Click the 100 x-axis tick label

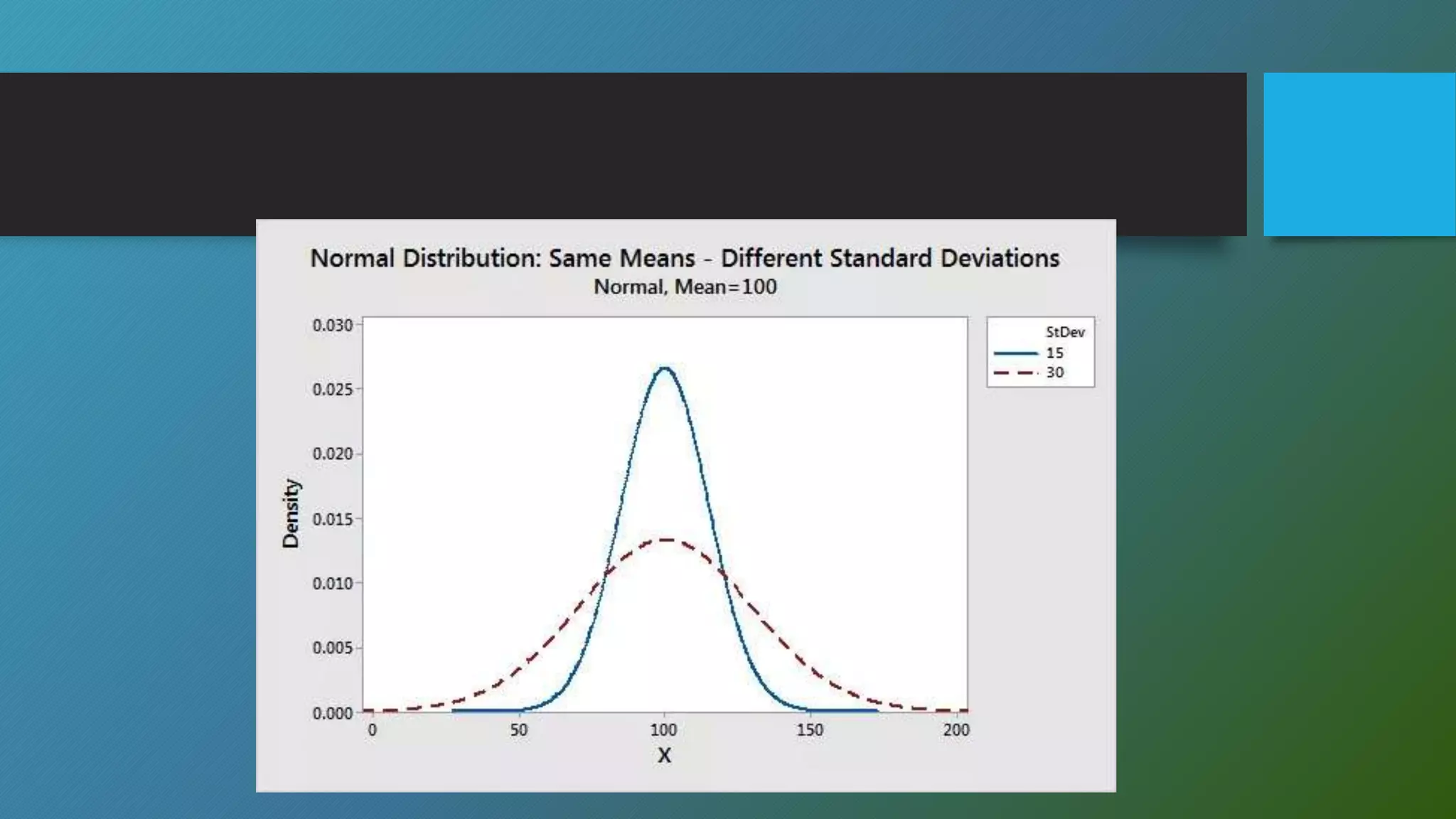tap(663, 730)
